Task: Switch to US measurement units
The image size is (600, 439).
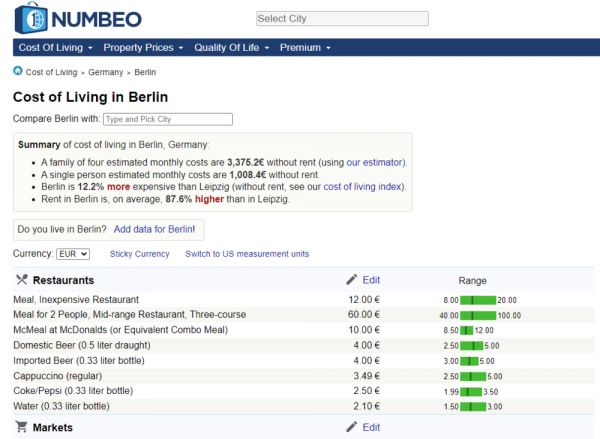Action: click(247, 254)
